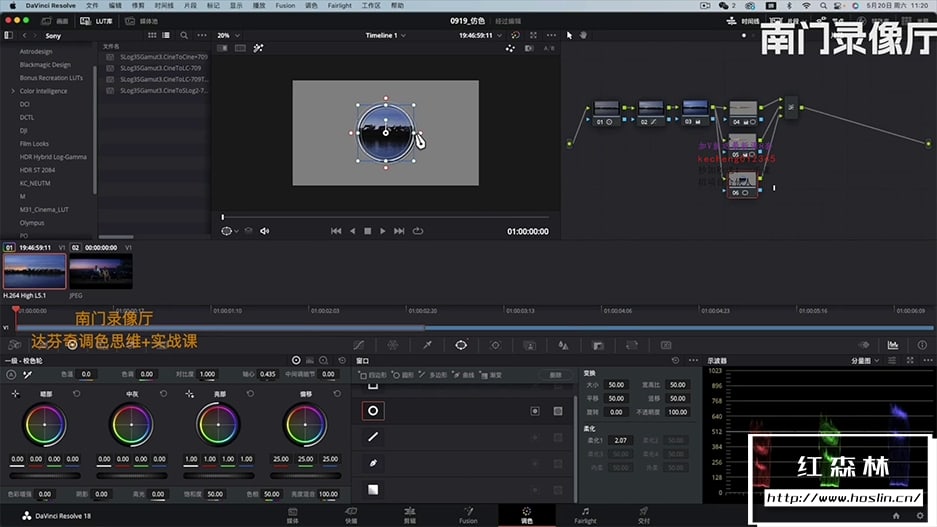Select the gradient window shape
The width and height of the screenshot is (937, 527).
373,490
